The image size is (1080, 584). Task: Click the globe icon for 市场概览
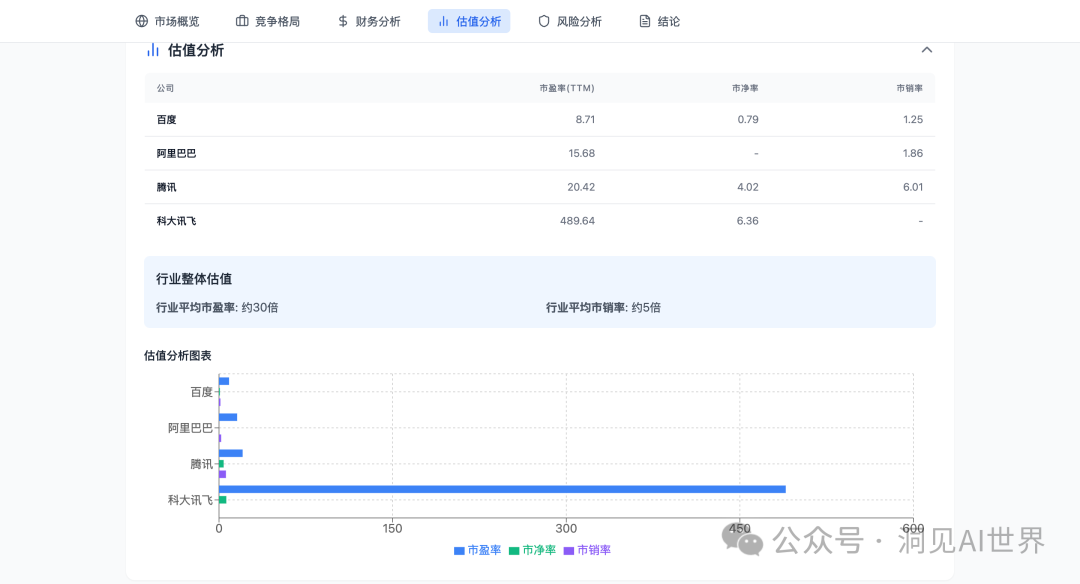(141, 21)
